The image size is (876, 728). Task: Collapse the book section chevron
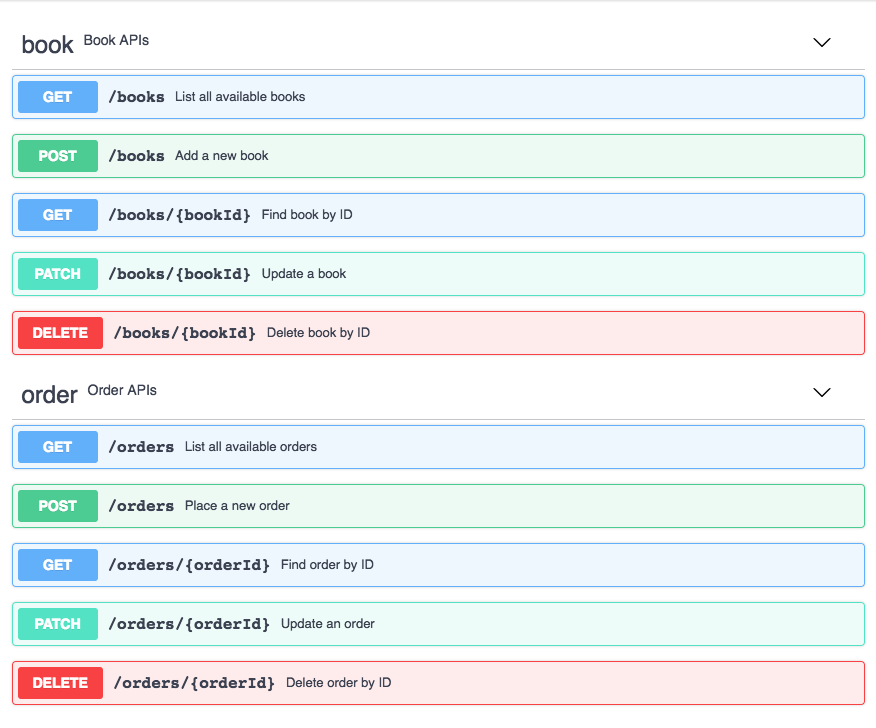click(821, 42)
